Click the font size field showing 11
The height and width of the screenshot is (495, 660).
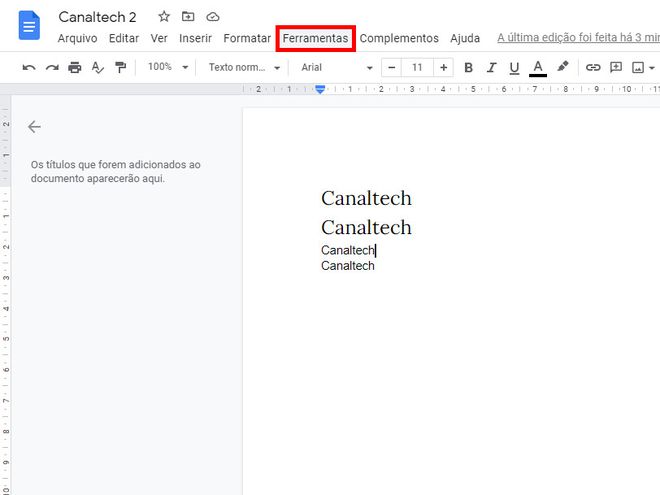coord(417,67)
